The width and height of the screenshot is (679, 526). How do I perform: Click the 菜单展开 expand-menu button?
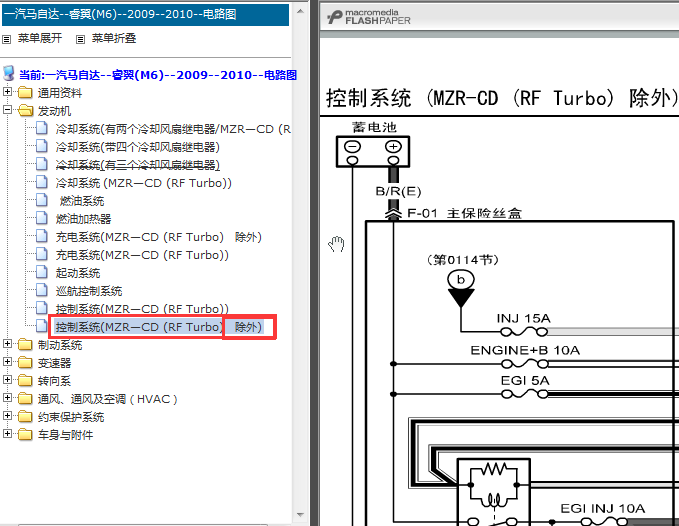[x=40, y=39]
